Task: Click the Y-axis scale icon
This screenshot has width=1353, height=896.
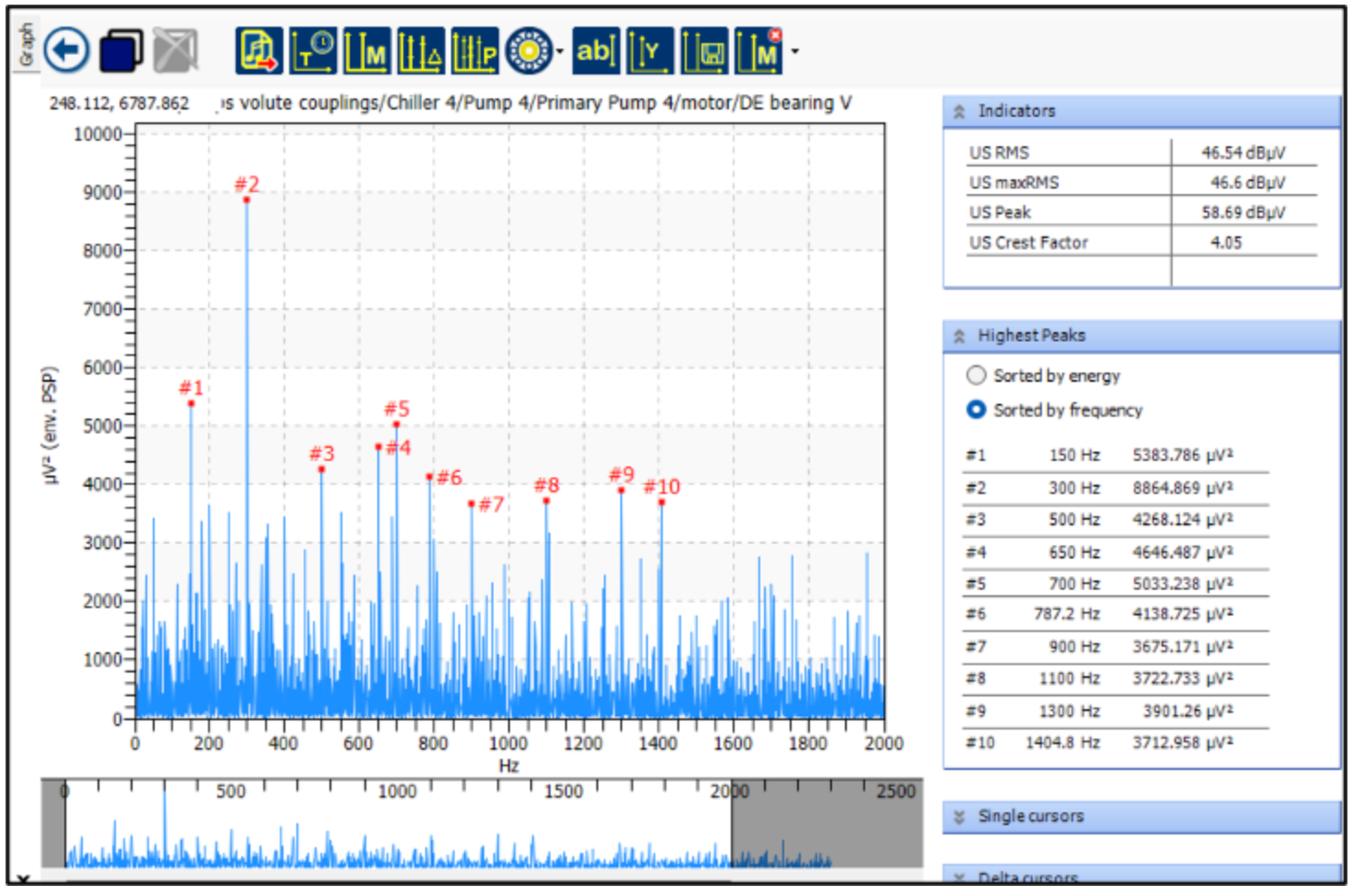Action: click(650, 51)
